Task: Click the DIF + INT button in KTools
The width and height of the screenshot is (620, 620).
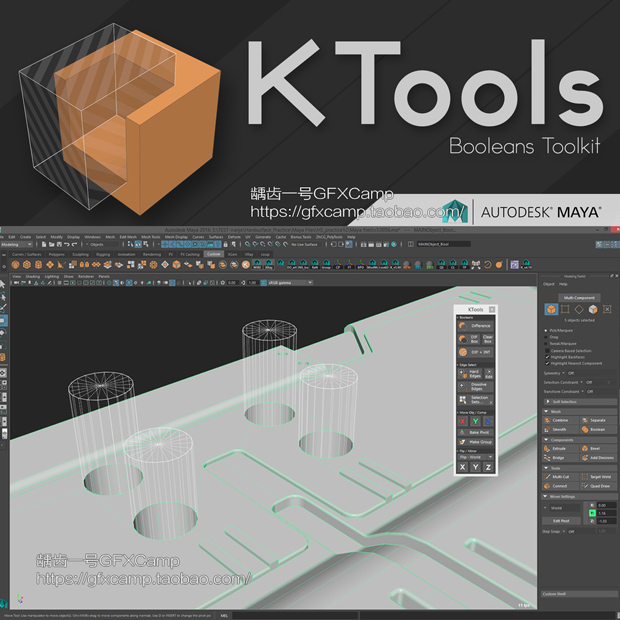Action: [x=475, y=352]
